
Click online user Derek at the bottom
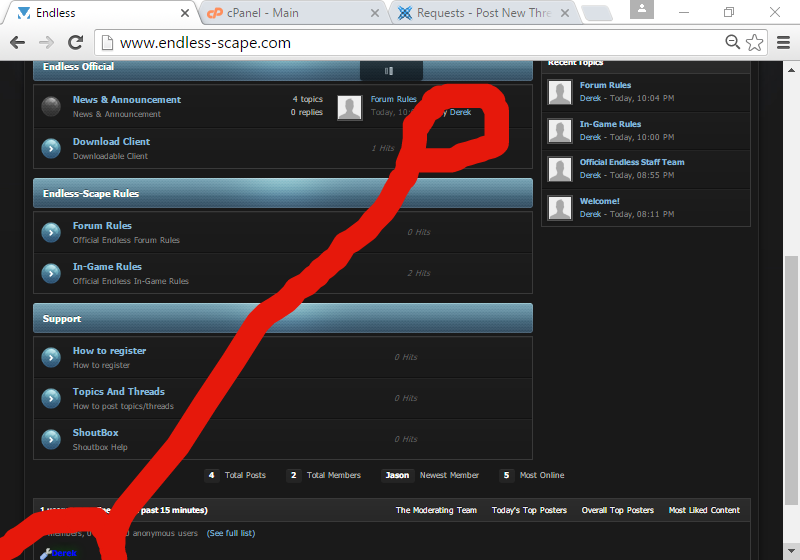click(64, 553)
